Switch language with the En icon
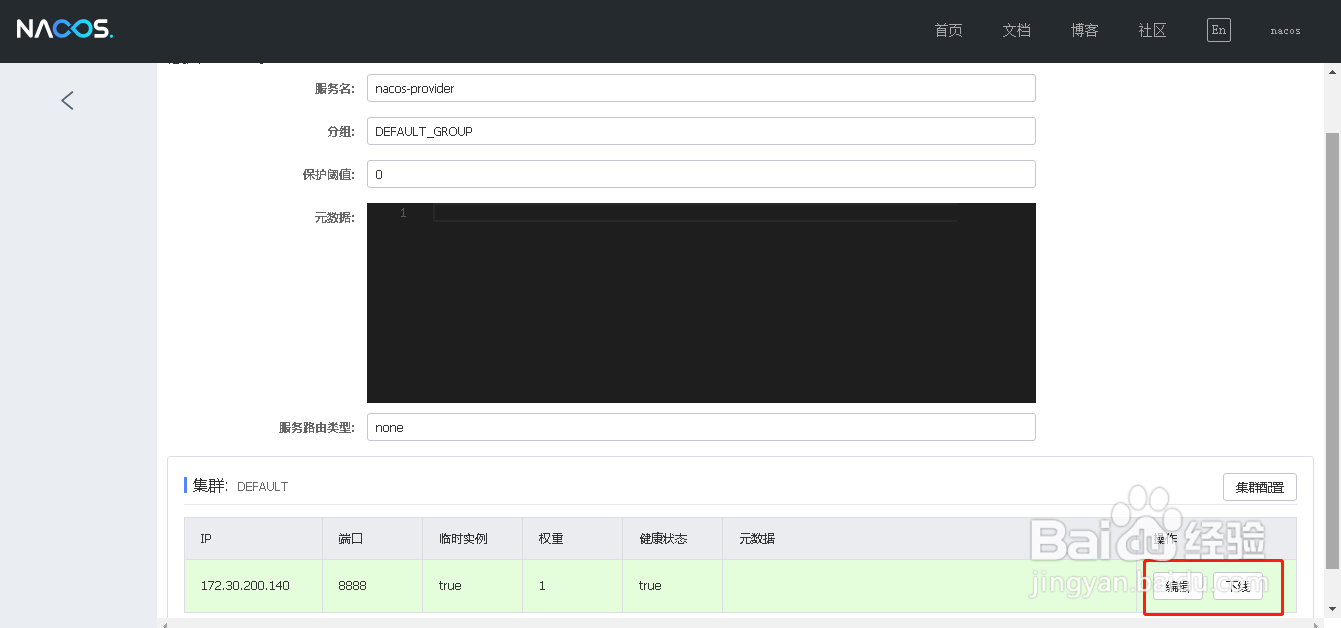Viewport: 1341px width, 628px height. point(1218,30)
